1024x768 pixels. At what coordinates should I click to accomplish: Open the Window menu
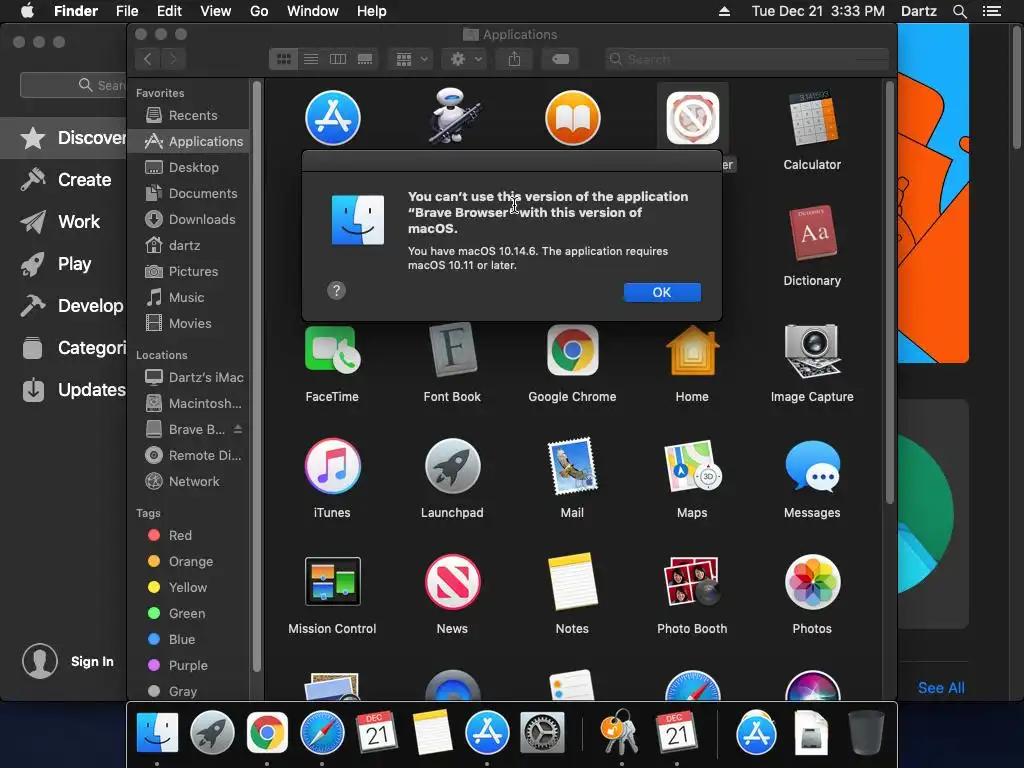pyautogui.click(x=313, y=11)
